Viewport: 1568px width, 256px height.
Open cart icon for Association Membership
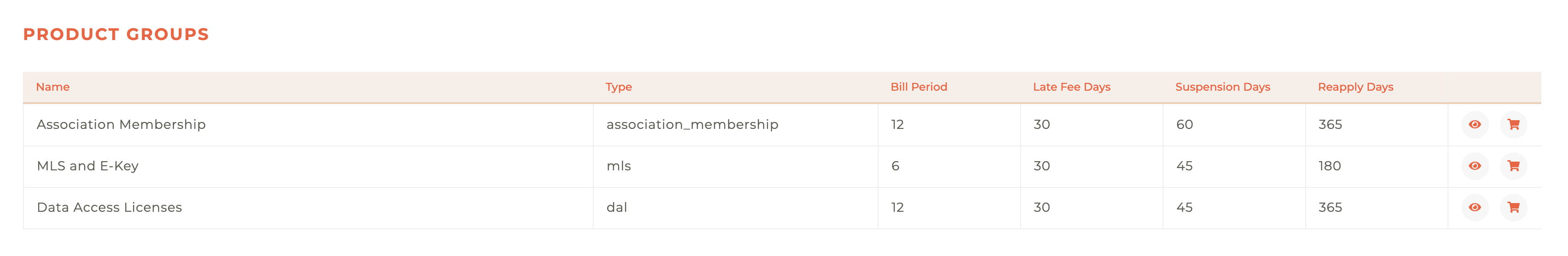(1513, 124)
